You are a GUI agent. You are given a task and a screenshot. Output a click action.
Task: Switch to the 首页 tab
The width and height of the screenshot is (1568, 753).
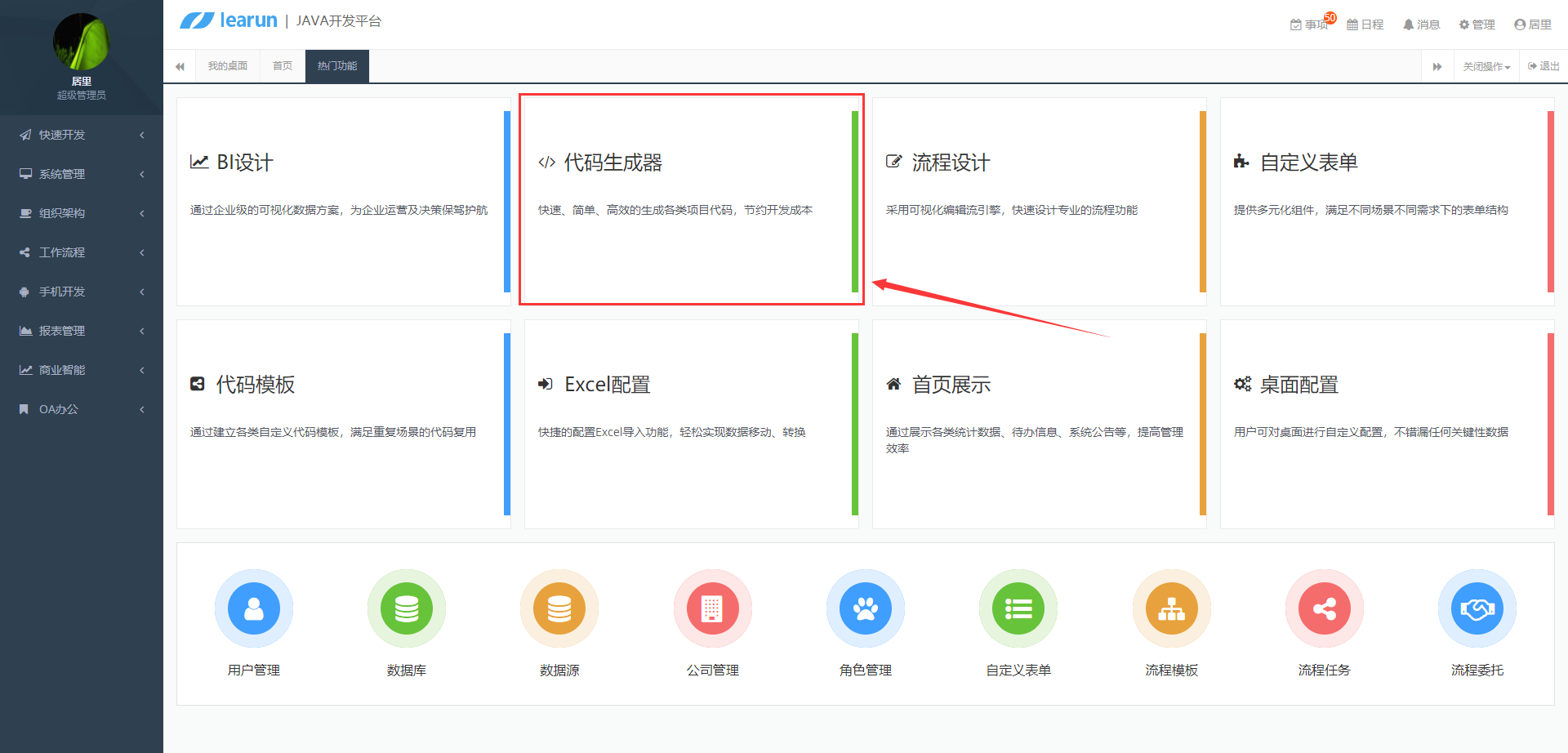pyautogui.click(x=281, y=65)
